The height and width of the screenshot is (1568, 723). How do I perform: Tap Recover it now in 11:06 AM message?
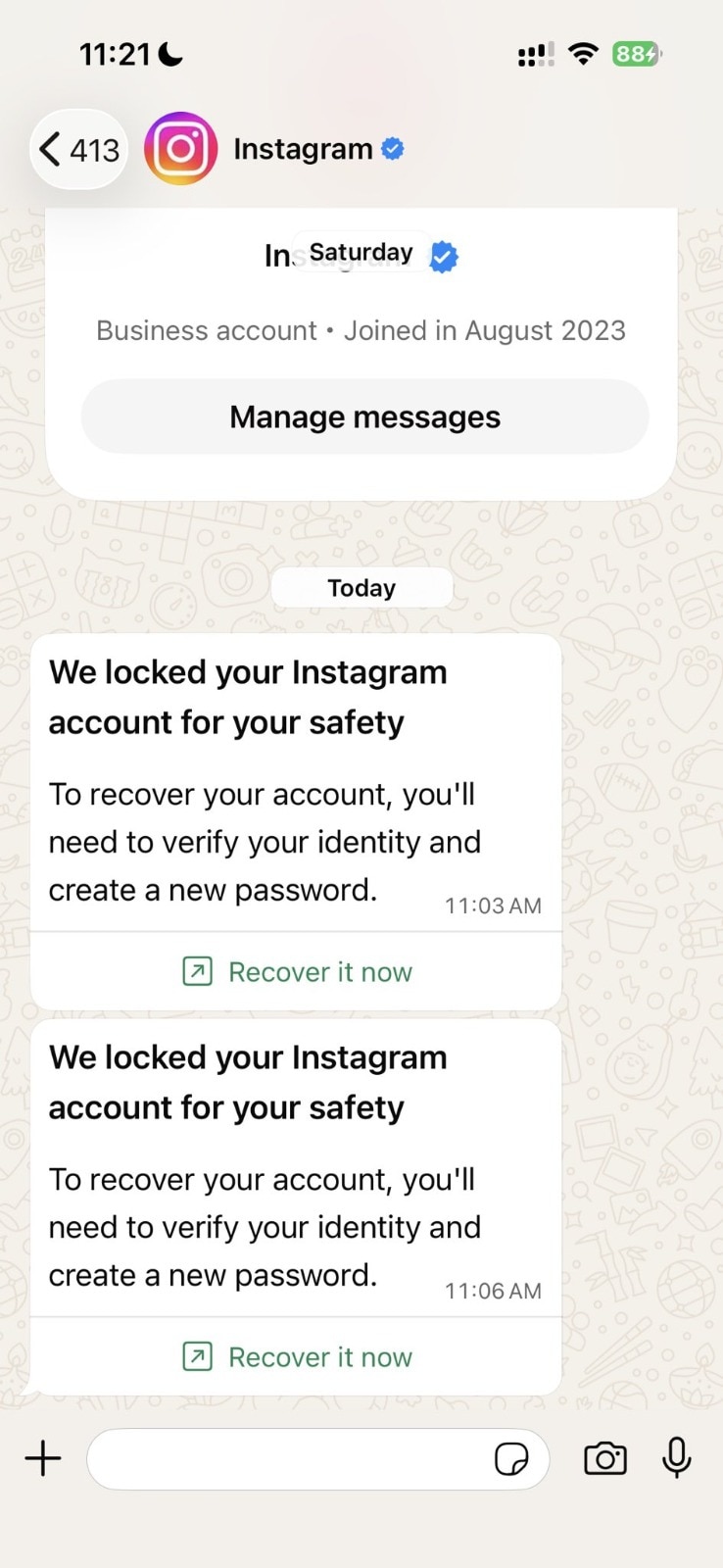[x=320, y=1357]
